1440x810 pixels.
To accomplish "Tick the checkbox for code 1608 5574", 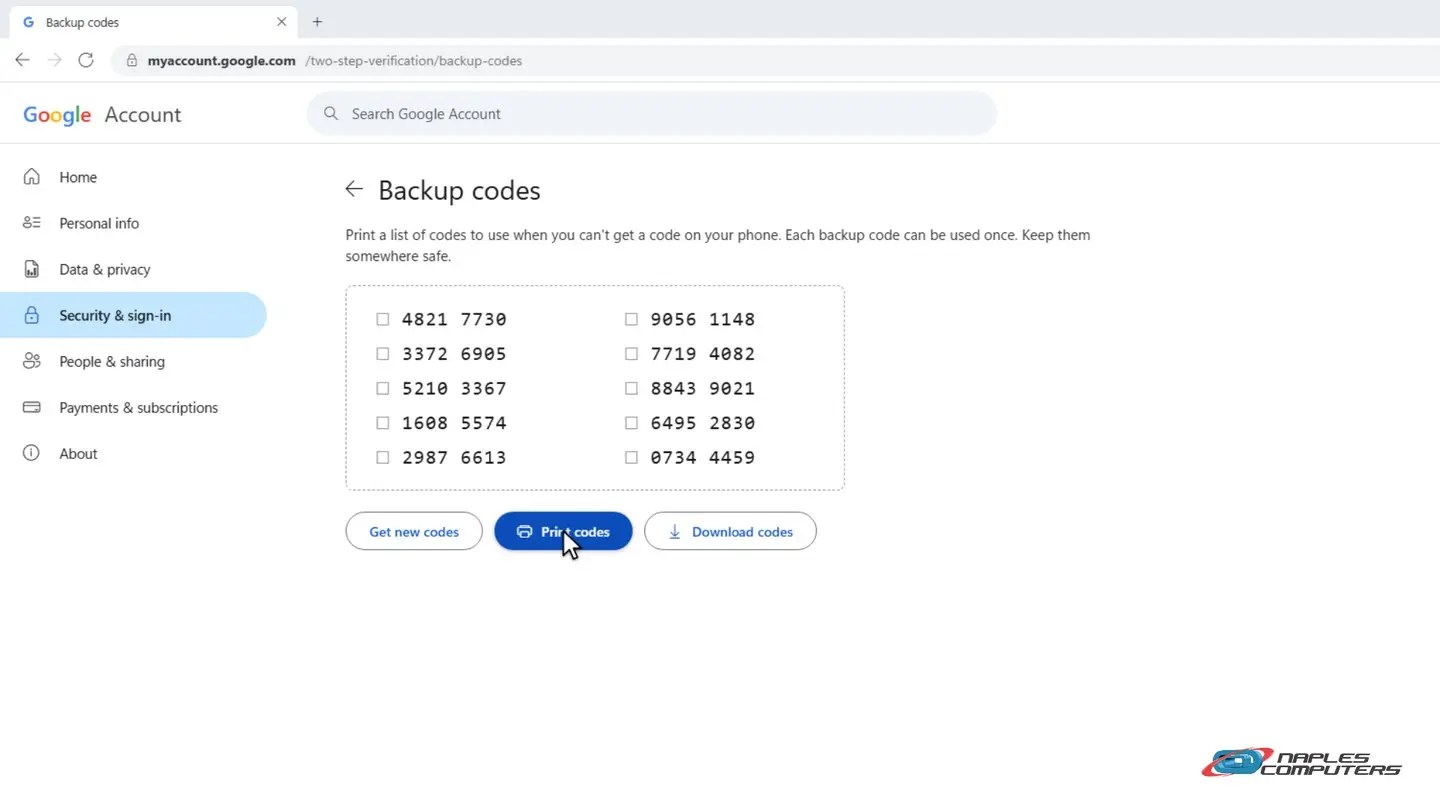I will 382,423.
